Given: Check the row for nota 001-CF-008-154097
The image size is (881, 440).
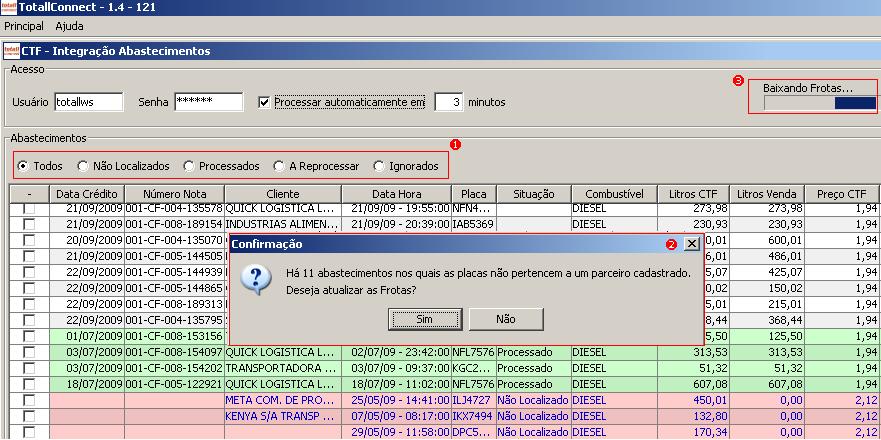Looking at the screenshot, I should pyautogui.click(x=29, y=352).
